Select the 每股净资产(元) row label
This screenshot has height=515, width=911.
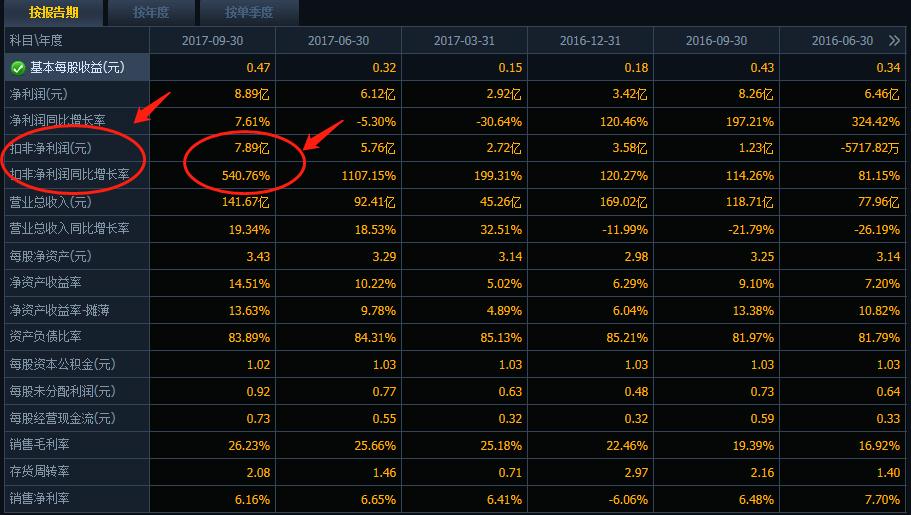click(x=51, y=256)
